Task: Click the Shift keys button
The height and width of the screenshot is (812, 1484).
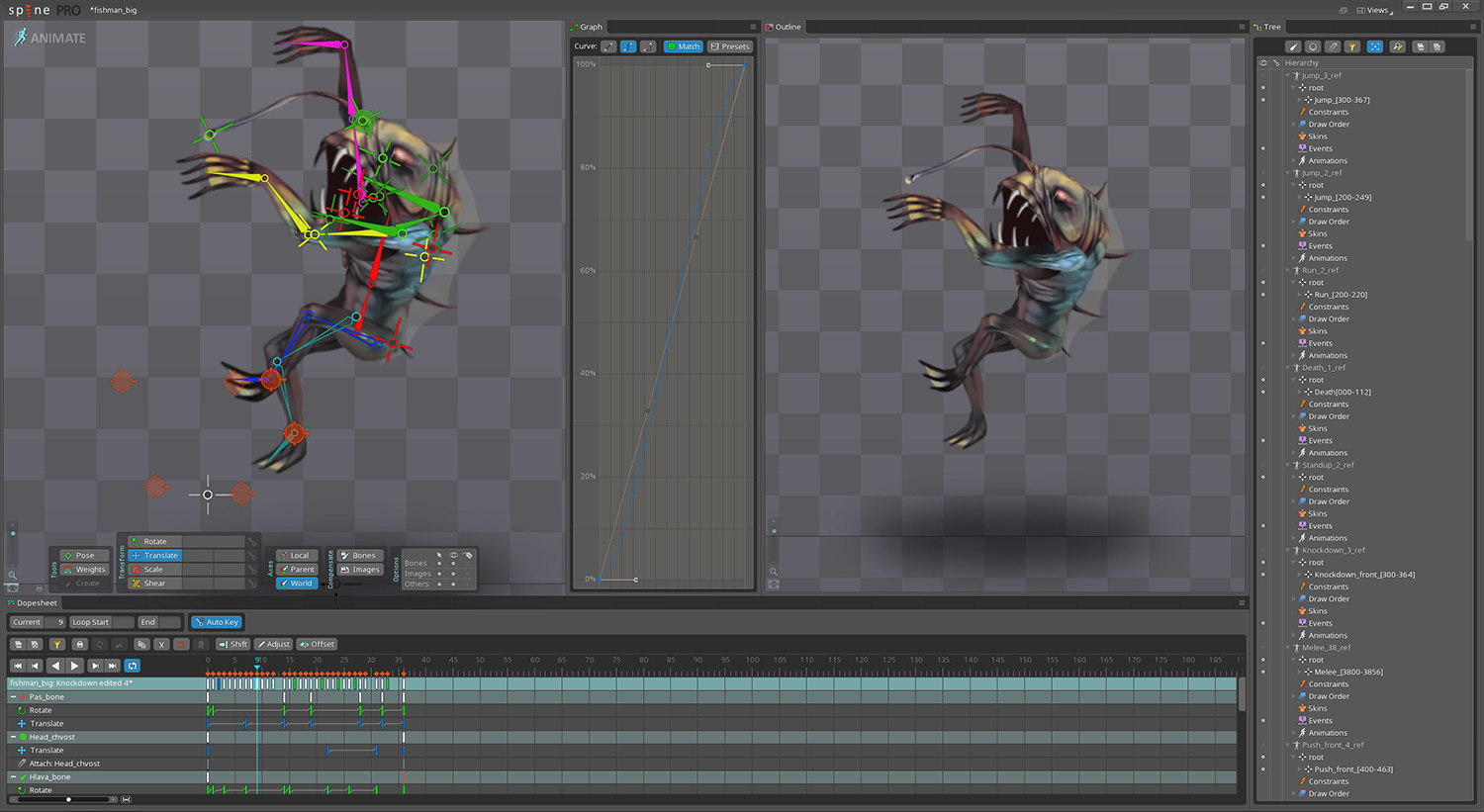Action: (232, 644)
